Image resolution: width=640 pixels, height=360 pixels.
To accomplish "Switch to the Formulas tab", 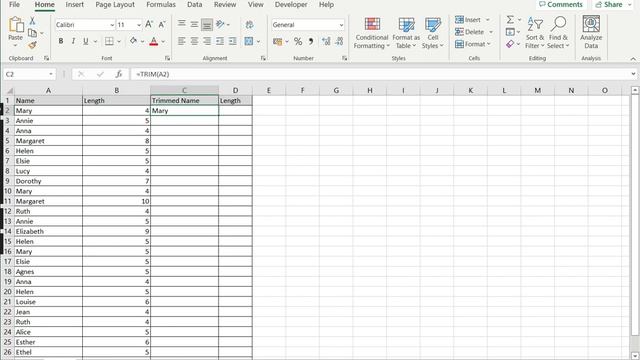I will [161, 4].
